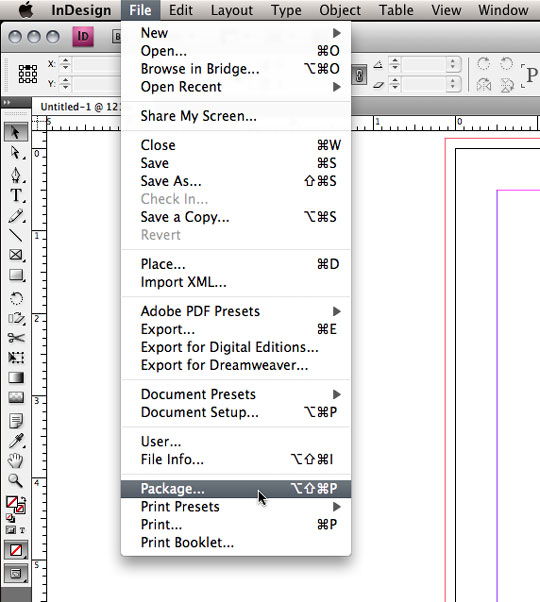Pick the Scissors tool

tap(16, 338)
